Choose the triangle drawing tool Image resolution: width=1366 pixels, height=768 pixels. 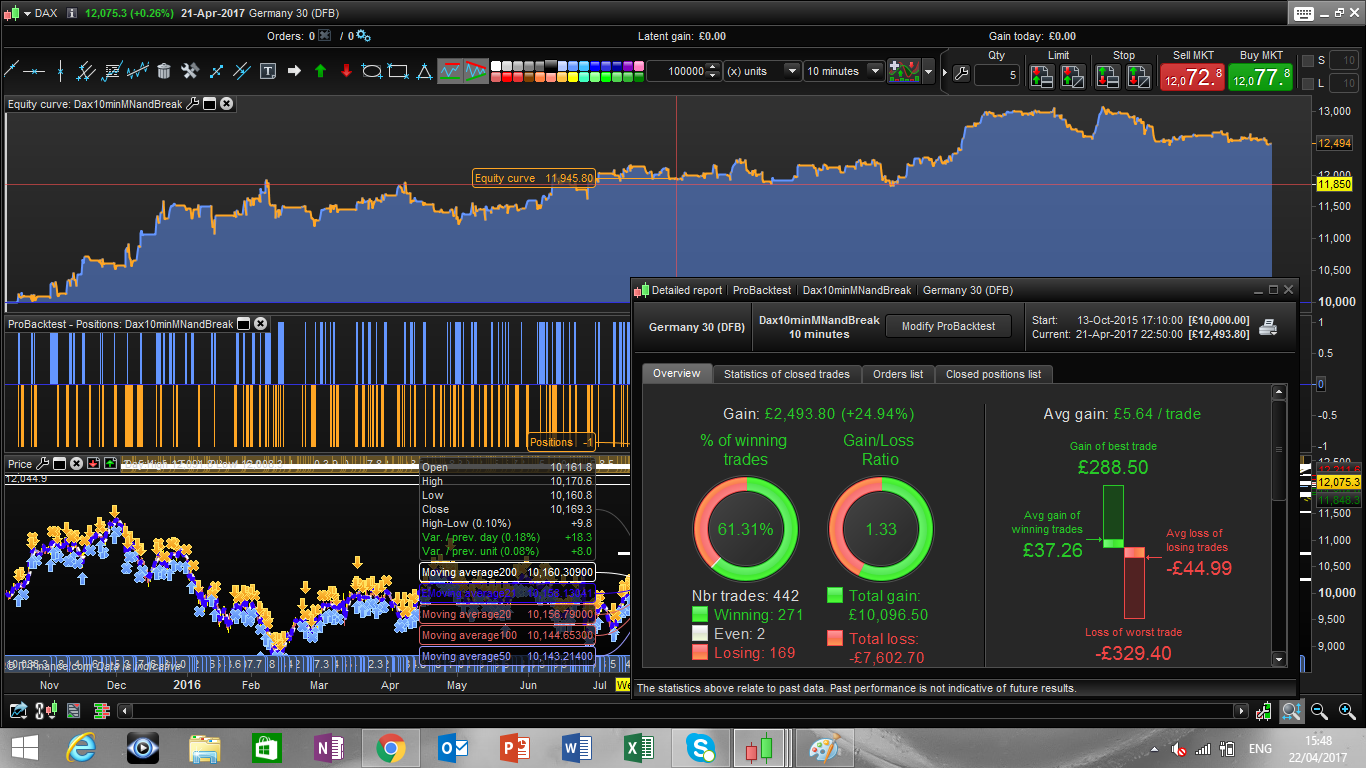(424, 71)
